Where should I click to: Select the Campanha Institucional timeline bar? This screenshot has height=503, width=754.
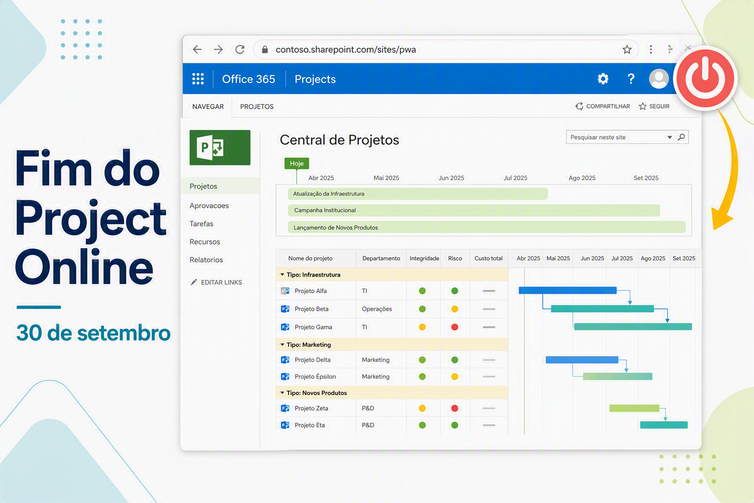[x=474, y=210]
